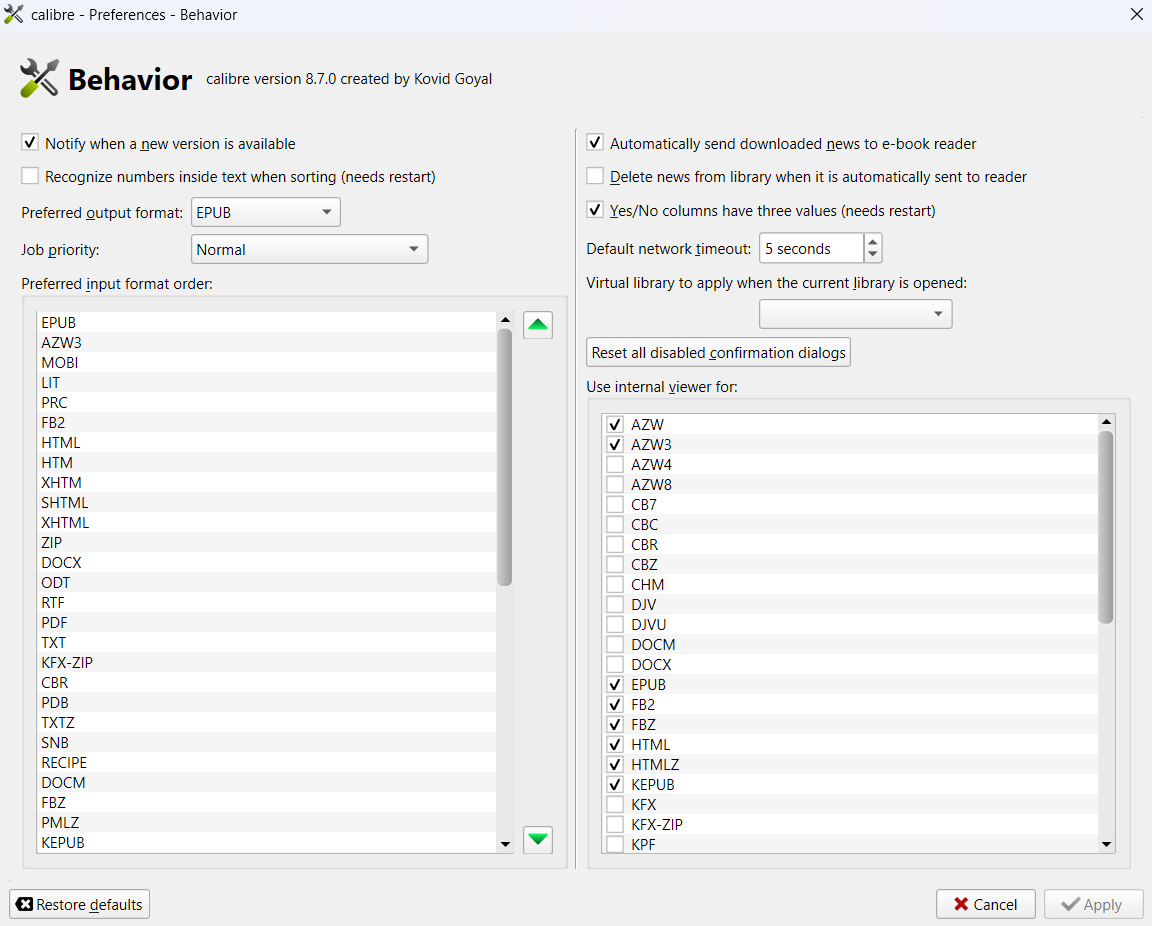Image resolution: width=1152 pixels, height=926 pixels.
Task: Click internal viewer list scroll-up arrow
Action: coord(1106,422)
